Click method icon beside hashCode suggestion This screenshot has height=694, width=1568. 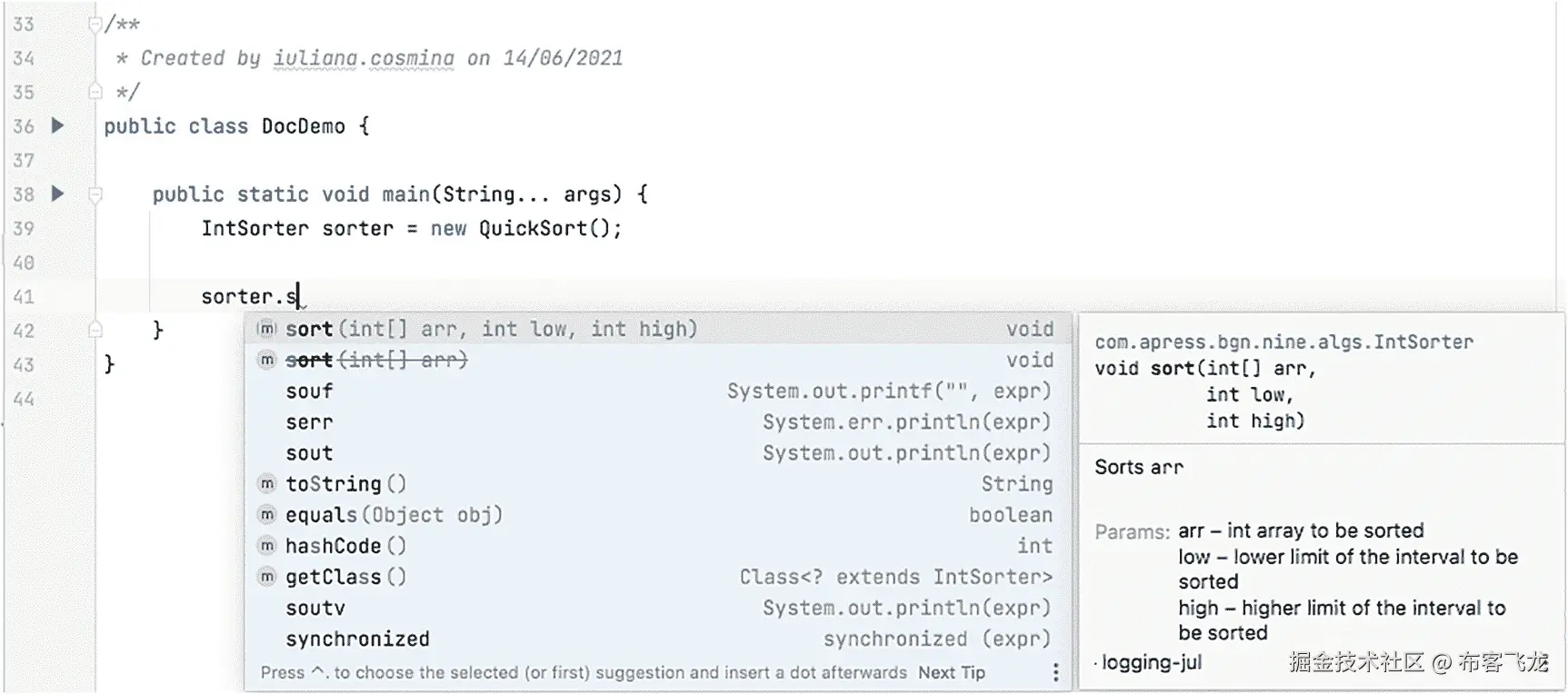point(266,546)
